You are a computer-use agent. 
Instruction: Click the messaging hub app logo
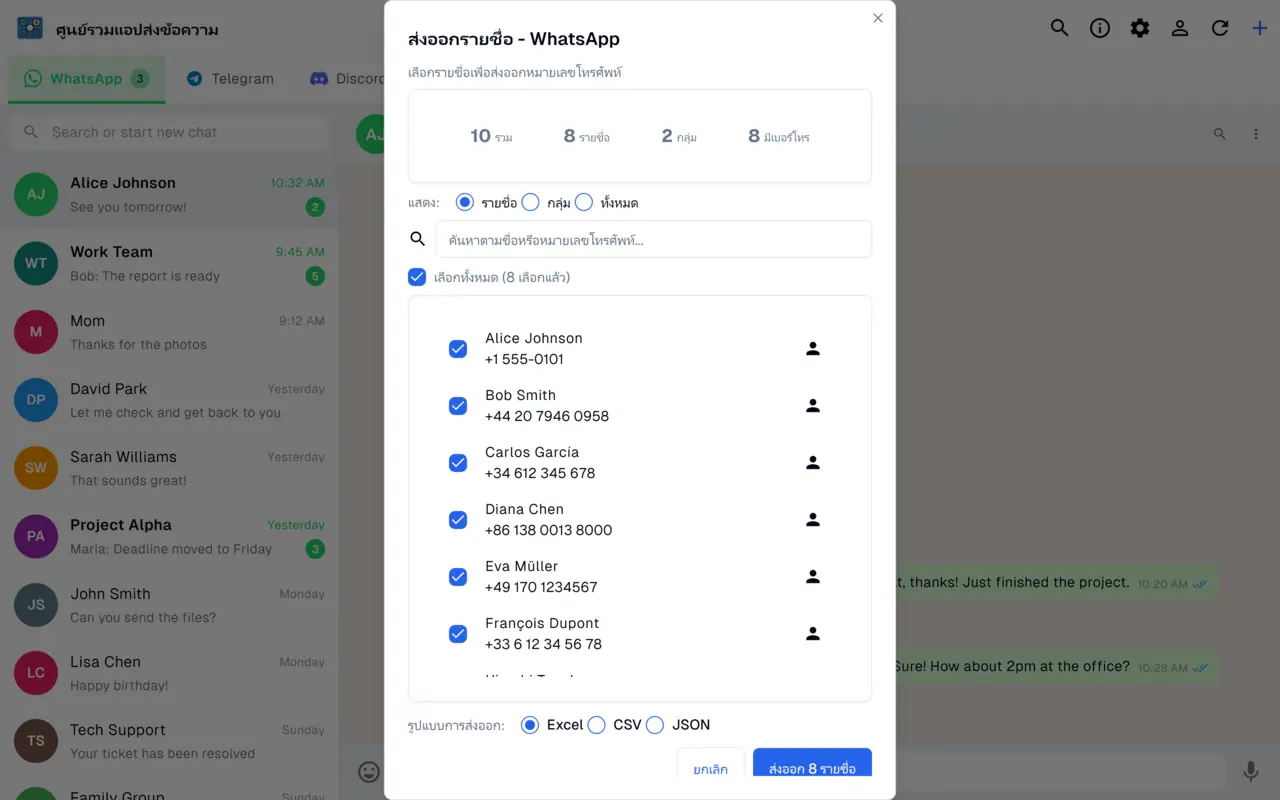pos(30,28)
